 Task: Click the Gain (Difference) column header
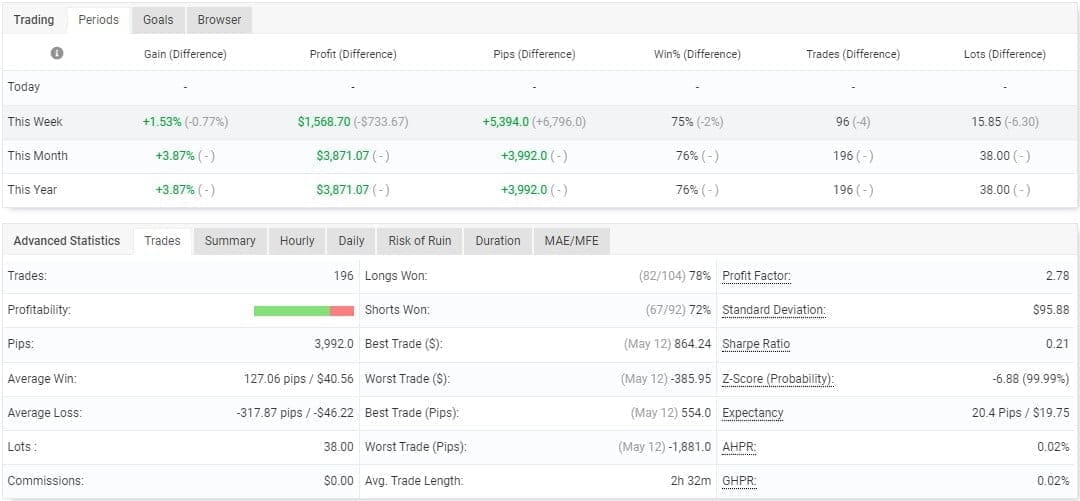coord(185,54)
